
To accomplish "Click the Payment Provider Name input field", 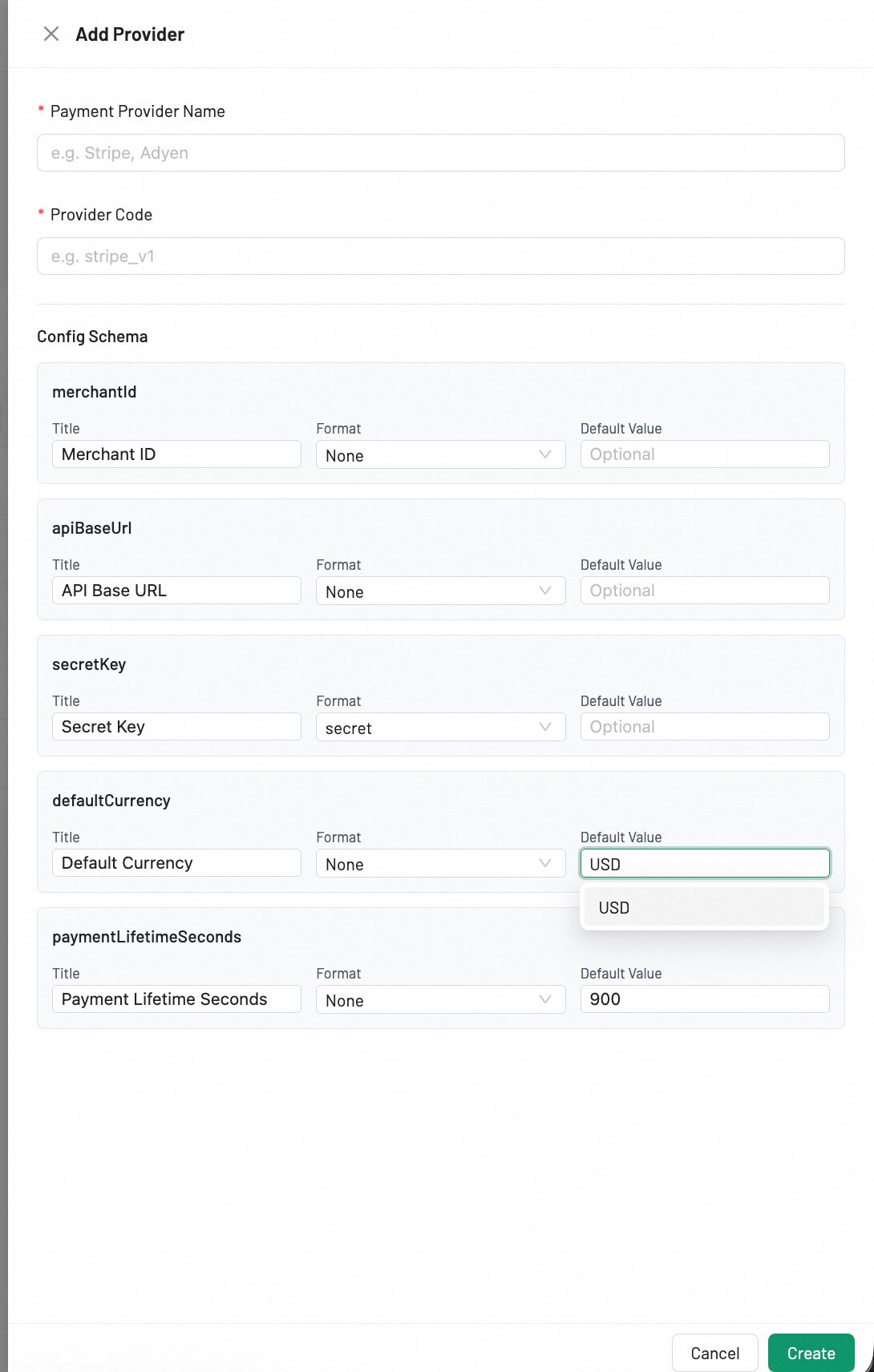I will (440, 152).
